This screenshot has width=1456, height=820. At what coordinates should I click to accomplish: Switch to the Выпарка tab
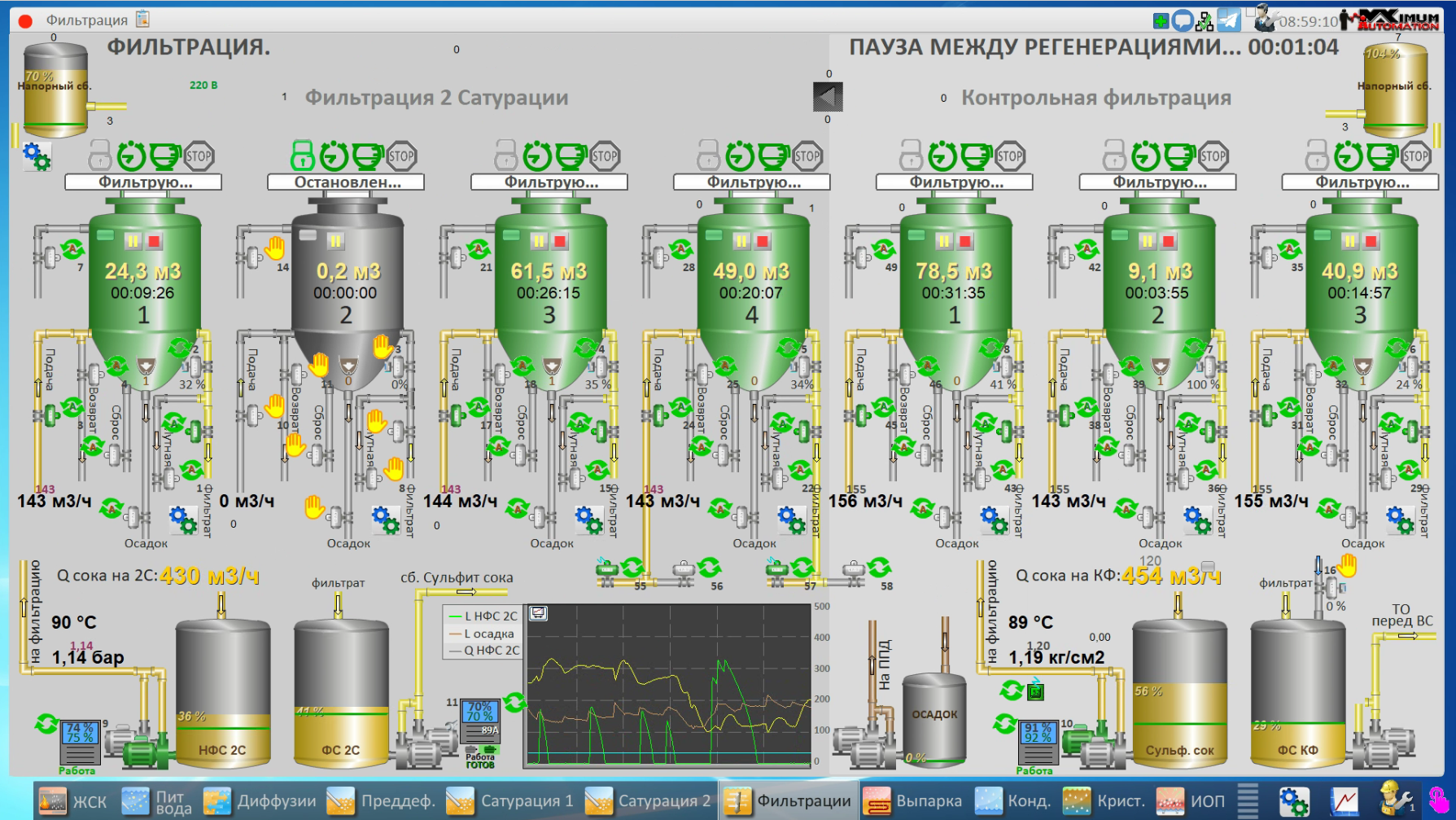tap(912, 801)
